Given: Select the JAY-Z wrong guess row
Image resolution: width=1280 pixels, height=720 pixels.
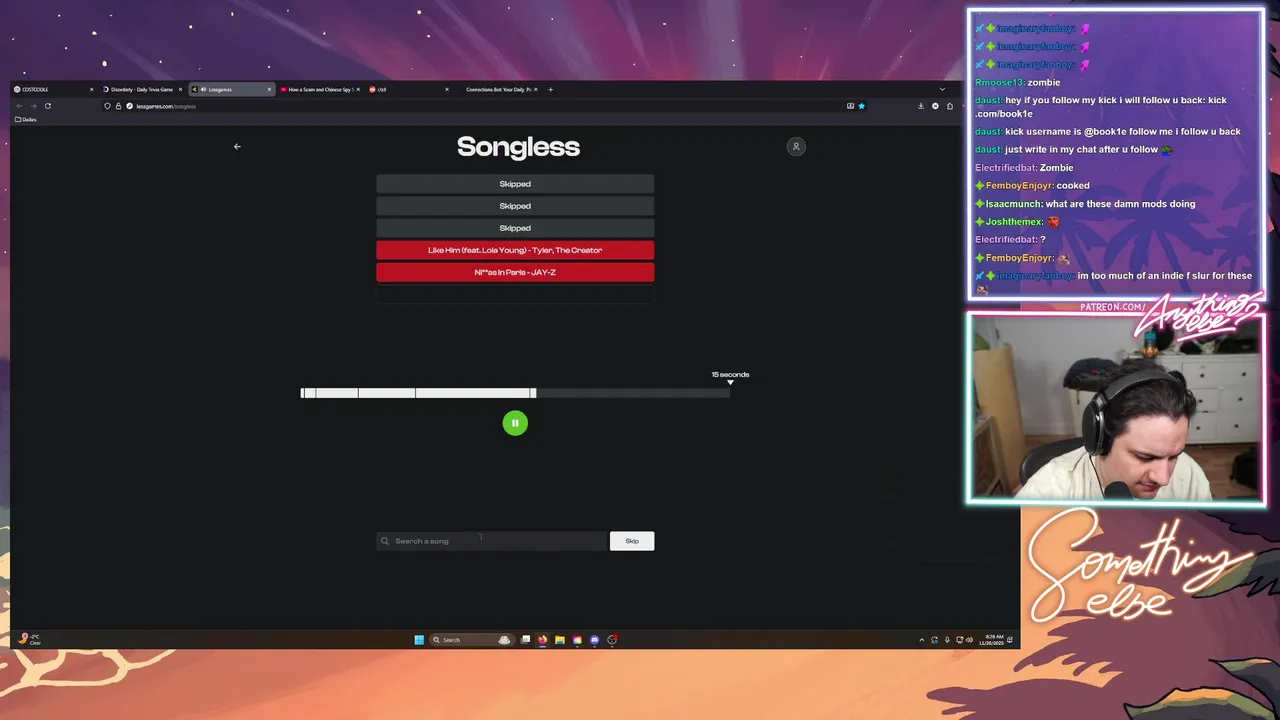Looking at the screenshot, I should pos(515,272).
